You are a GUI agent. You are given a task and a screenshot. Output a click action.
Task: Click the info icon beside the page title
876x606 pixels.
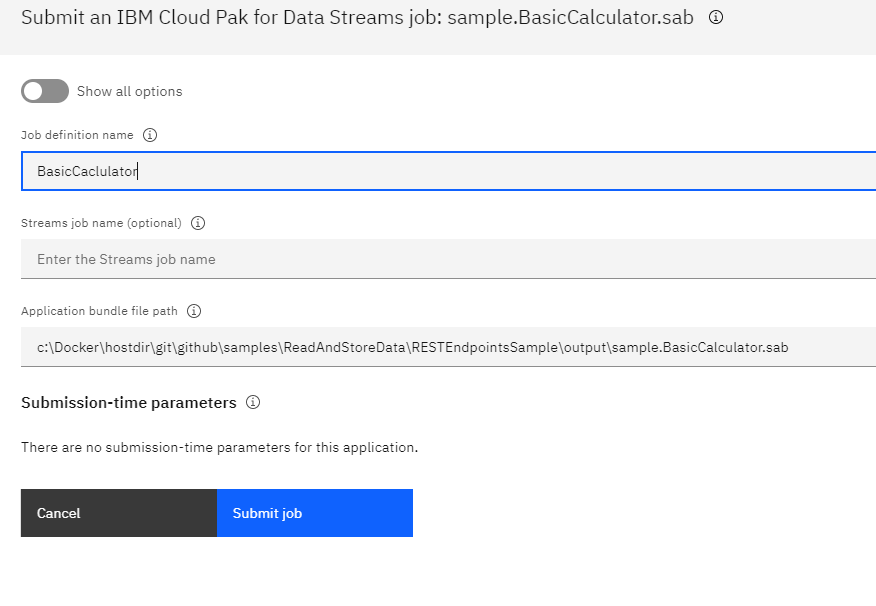[x=716, y=17]
